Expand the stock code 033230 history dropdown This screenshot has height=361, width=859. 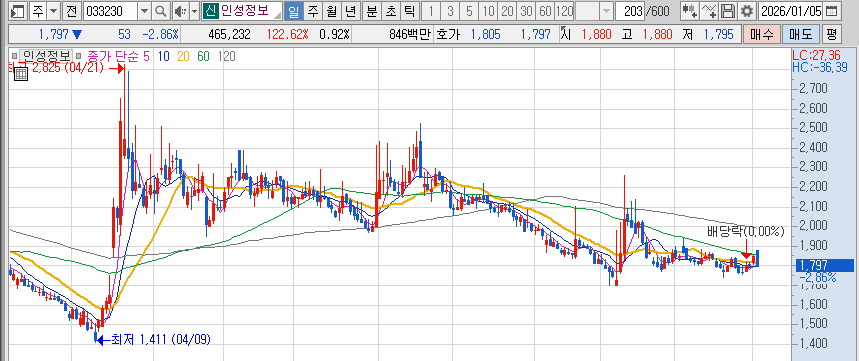[x=144, y=10]
